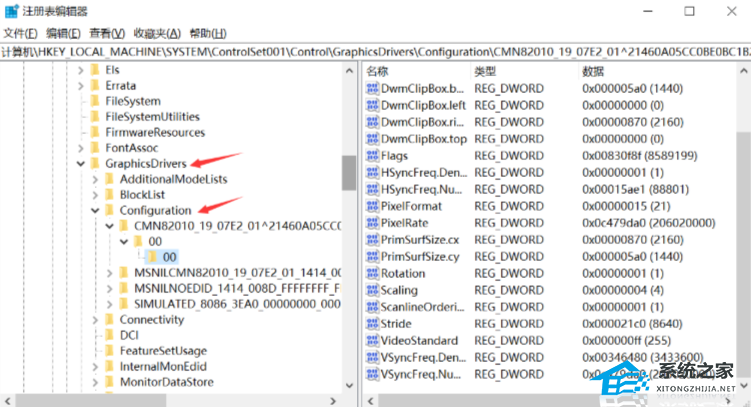Viewport: 751px width, 407px height.
Task: Click the values pane scroll-up arrow
Action: coord(743,71)
